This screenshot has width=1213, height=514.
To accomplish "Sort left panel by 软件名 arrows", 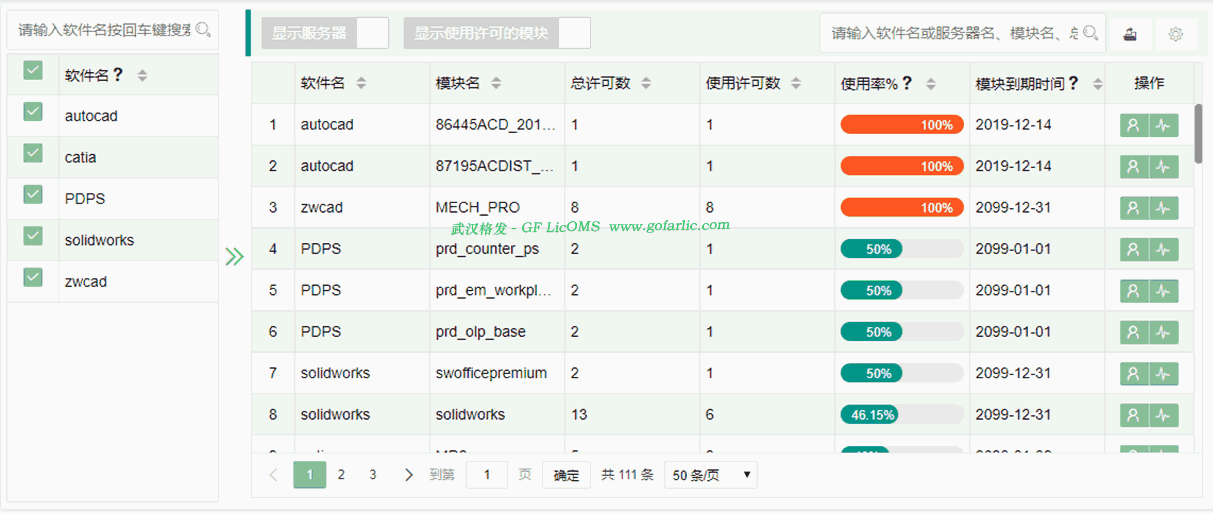I will pos(142,76).
